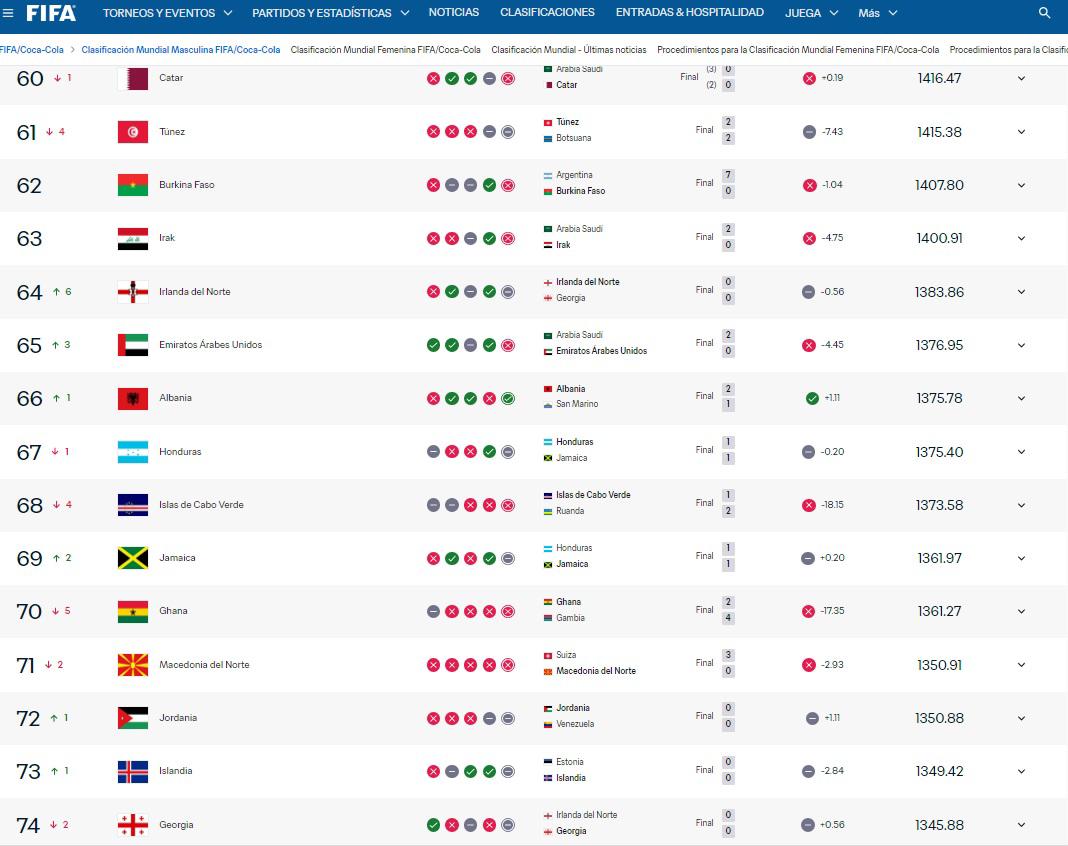Select Clasificación Mundial Femenina FIFA/Coca-Cola tab
The height and width of the screenshot is (846, 1068).
(386, 50)
